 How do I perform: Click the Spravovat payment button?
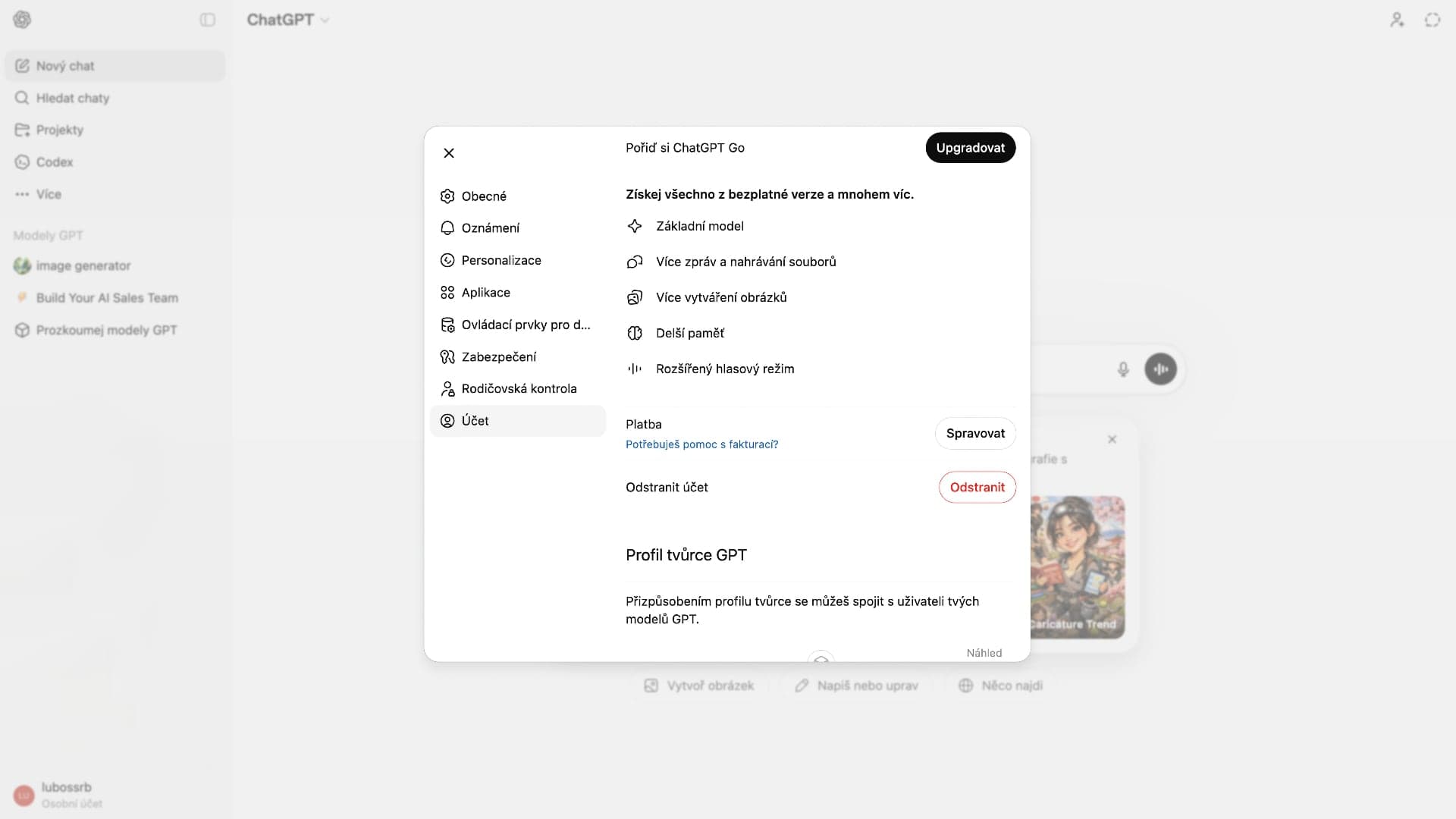click(x=975, y=434)
